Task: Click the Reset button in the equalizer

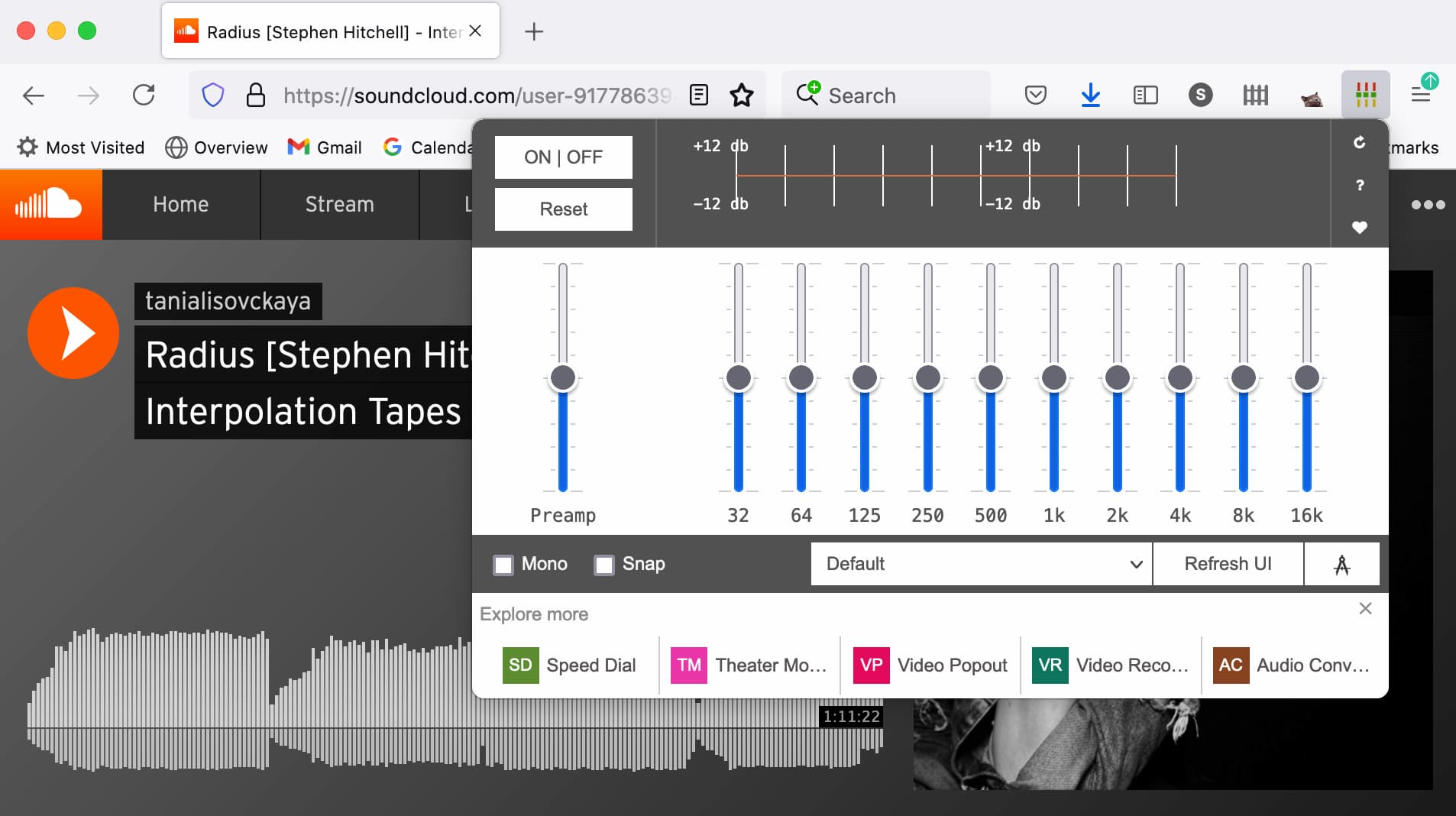Action: (x=563, y=209)
